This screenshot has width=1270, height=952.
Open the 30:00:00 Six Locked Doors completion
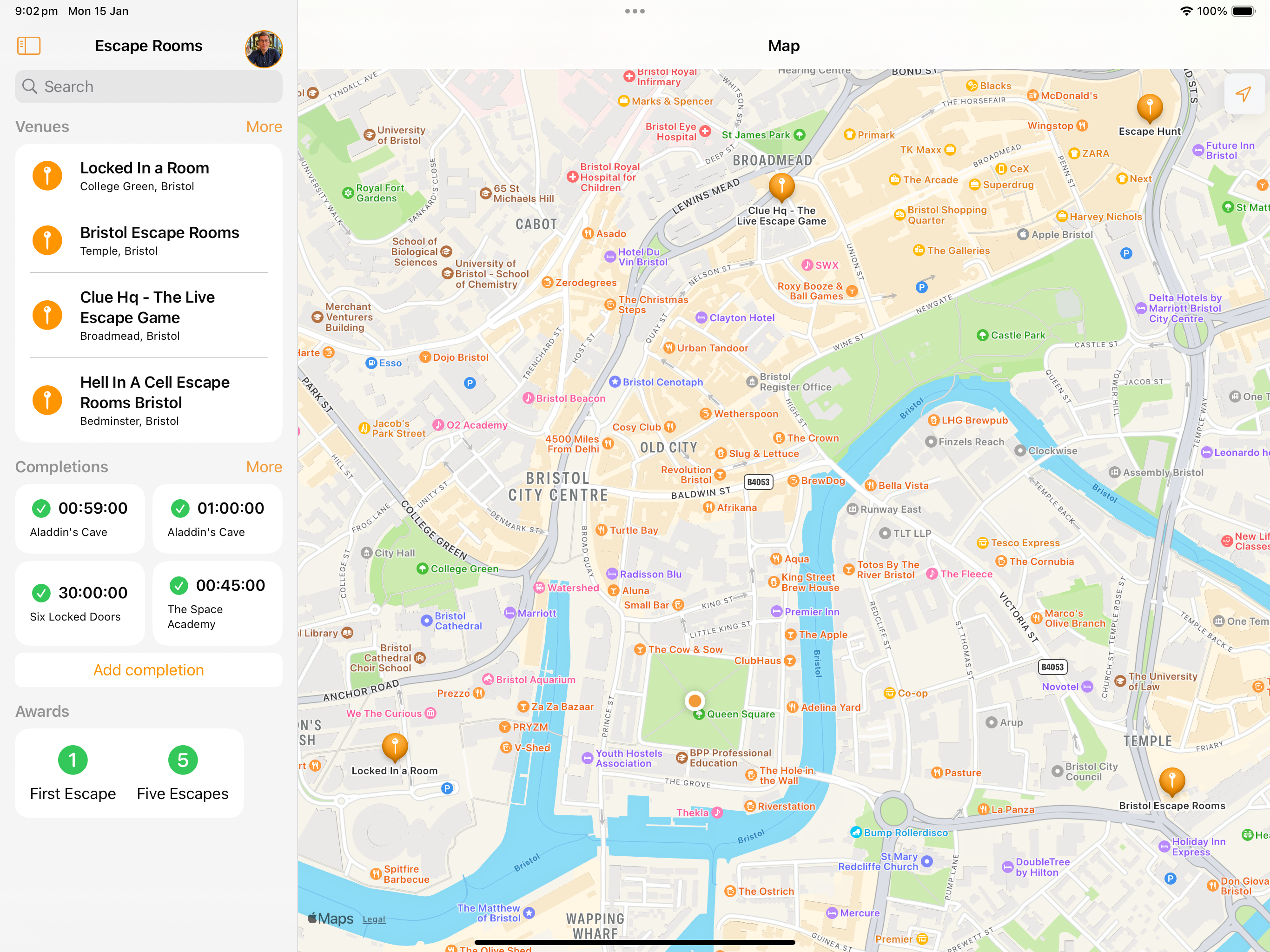click(x=80, y=603)
